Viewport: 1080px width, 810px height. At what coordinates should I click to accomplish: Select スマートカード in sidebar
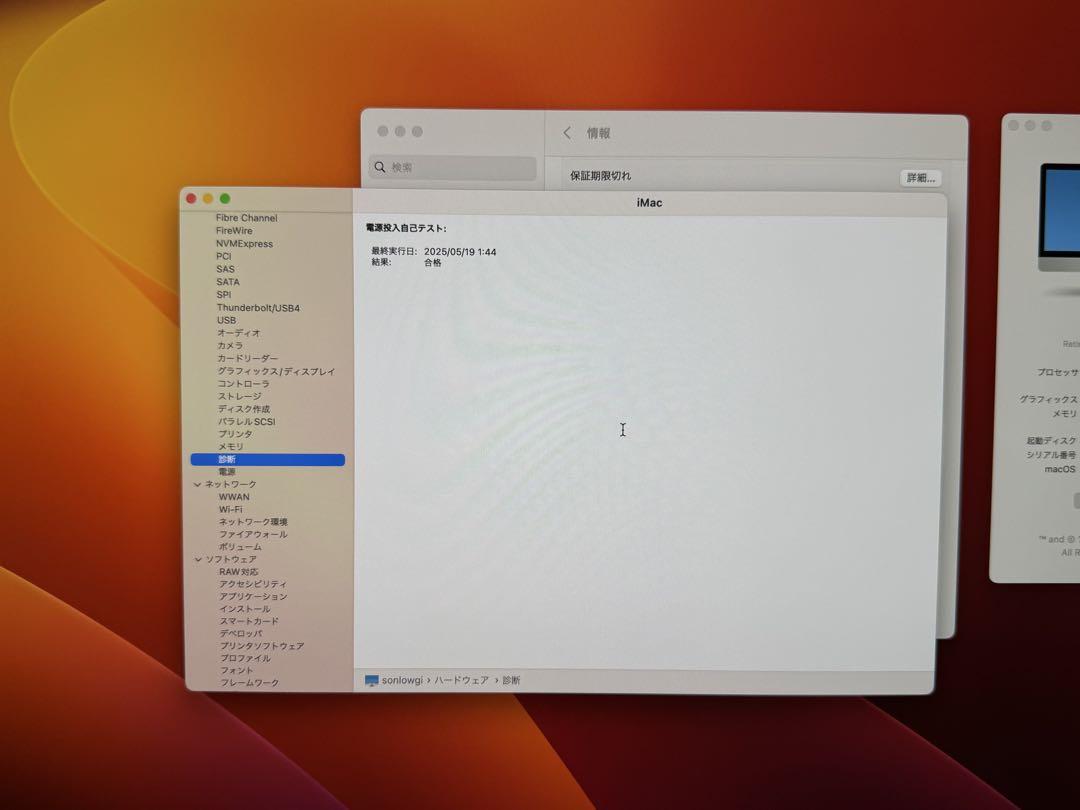click(249, 621)
